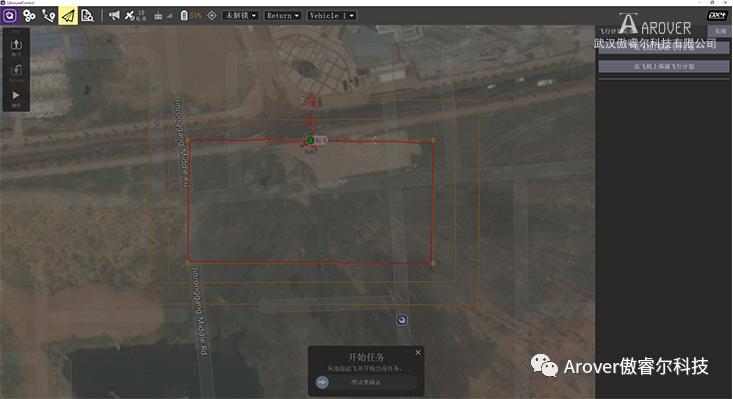The image size is (733, 399).
Task: Open the Return flight mode dropdown
Action: point(283,15)
